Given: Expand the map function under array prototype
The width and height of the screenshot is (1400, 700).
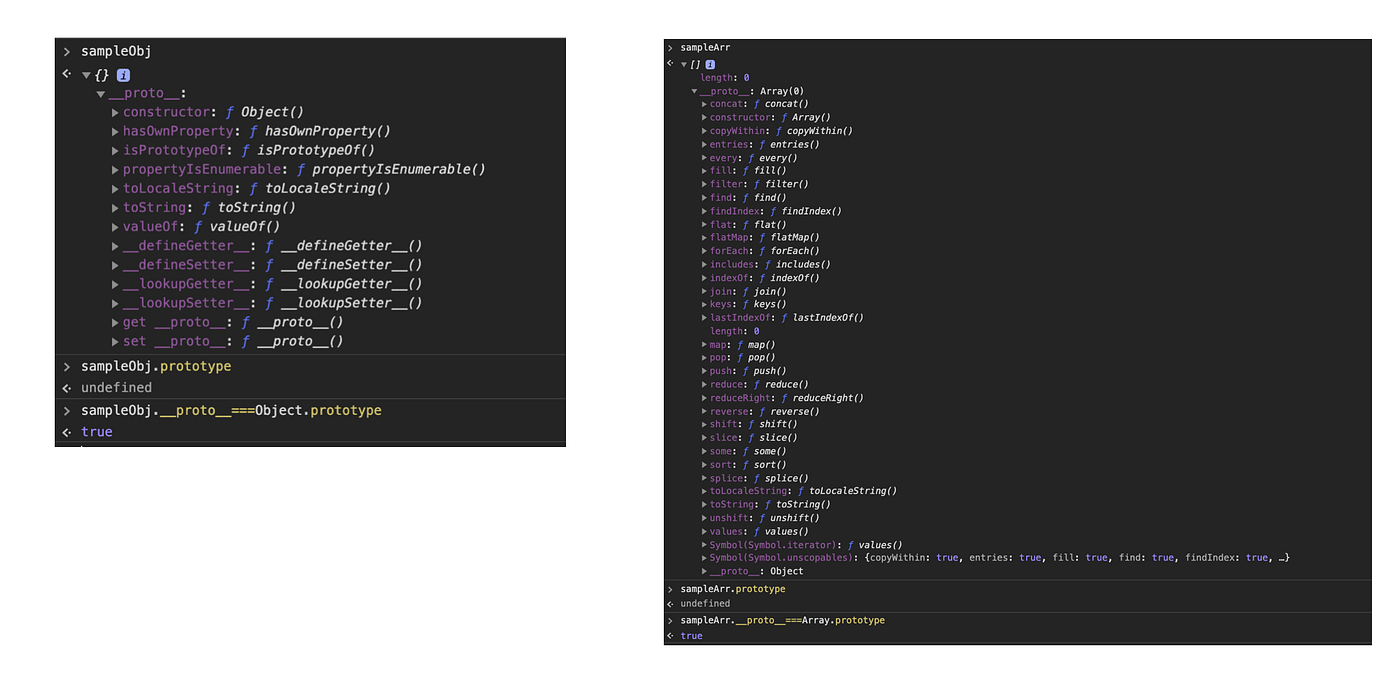Looking at the screenshot, I should point(705,344).
